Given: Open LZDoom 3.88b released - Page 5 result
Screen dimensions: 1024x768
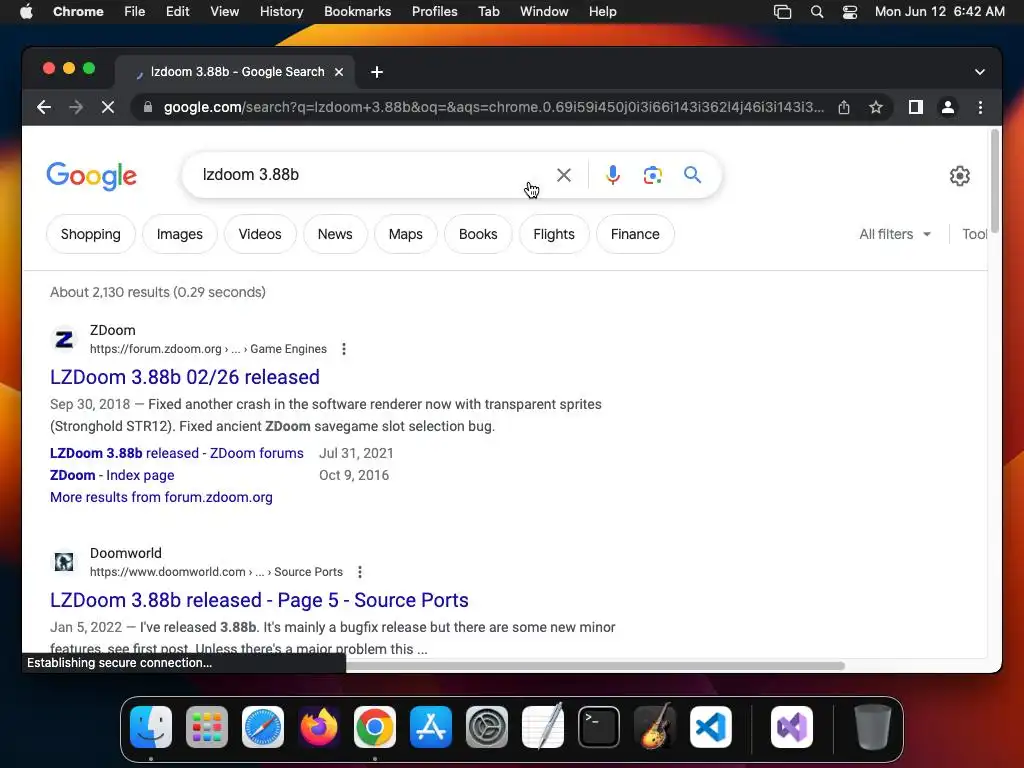Looking at the screenshot, I should (259, 600).
